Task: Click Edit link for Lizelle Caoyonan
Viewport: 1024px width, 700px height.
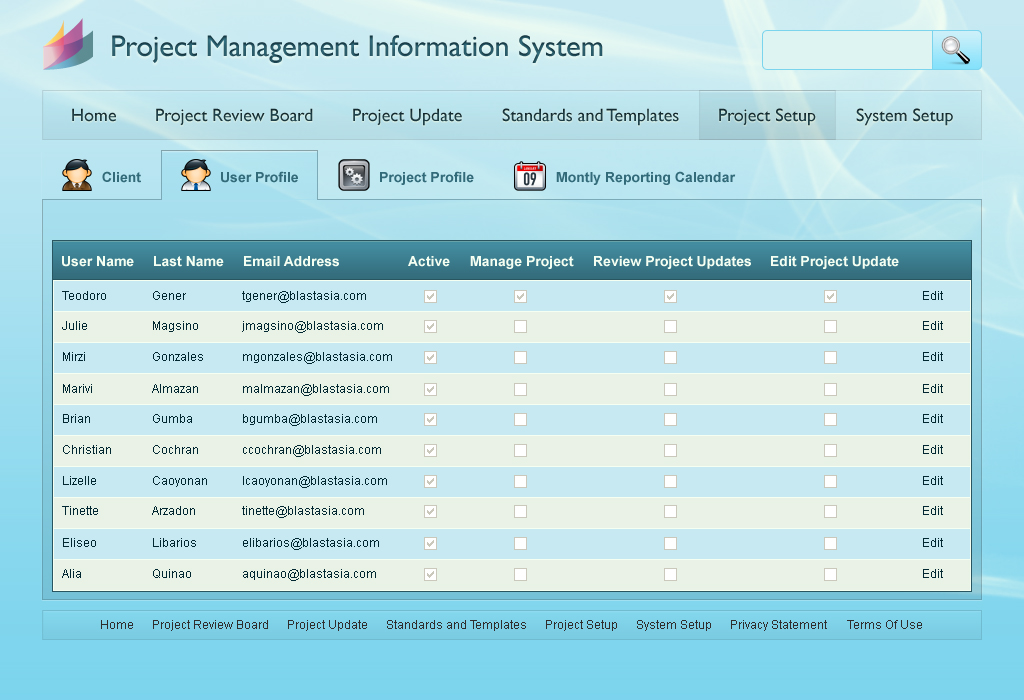Action: [933, 481]
